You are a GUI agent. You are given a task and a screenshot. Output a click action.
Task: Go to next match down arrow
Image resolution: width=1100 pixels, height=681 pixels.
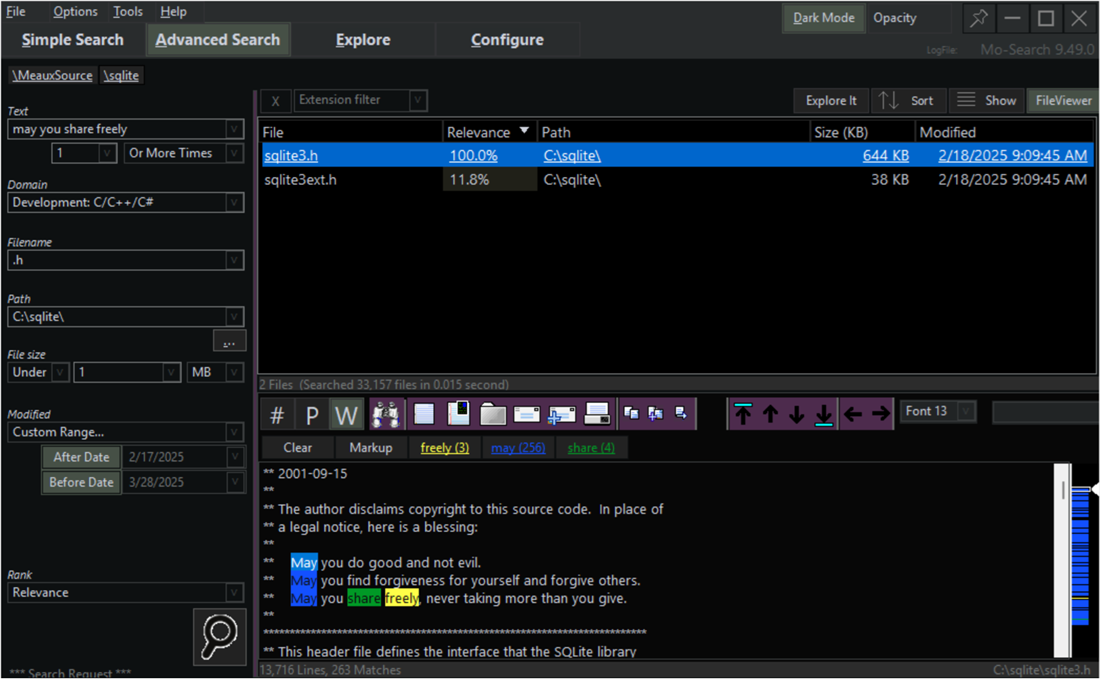coord(797,414)
